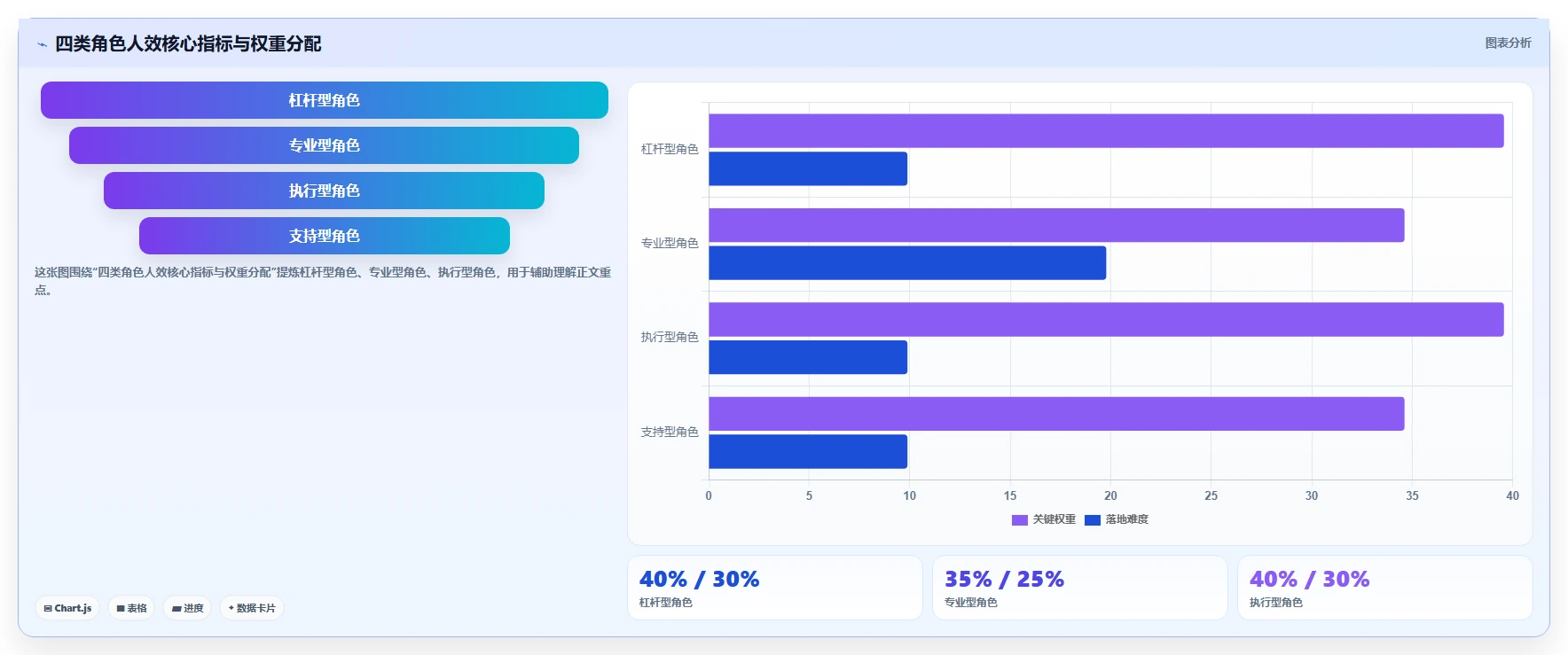Image resolution: width=1568 pixels, height=655 pixels.
Task: Select the Chart.js tag chip
Action: (x=67, y=608)
